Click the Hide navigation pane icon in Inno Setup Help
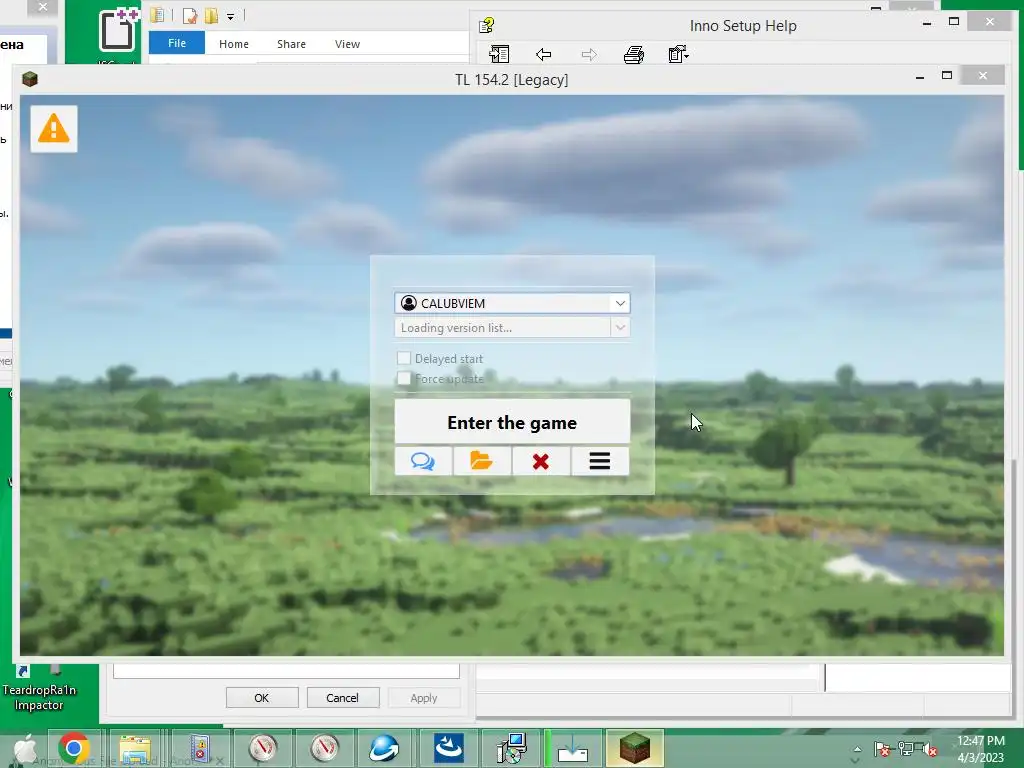 click(x=499, y=54)
